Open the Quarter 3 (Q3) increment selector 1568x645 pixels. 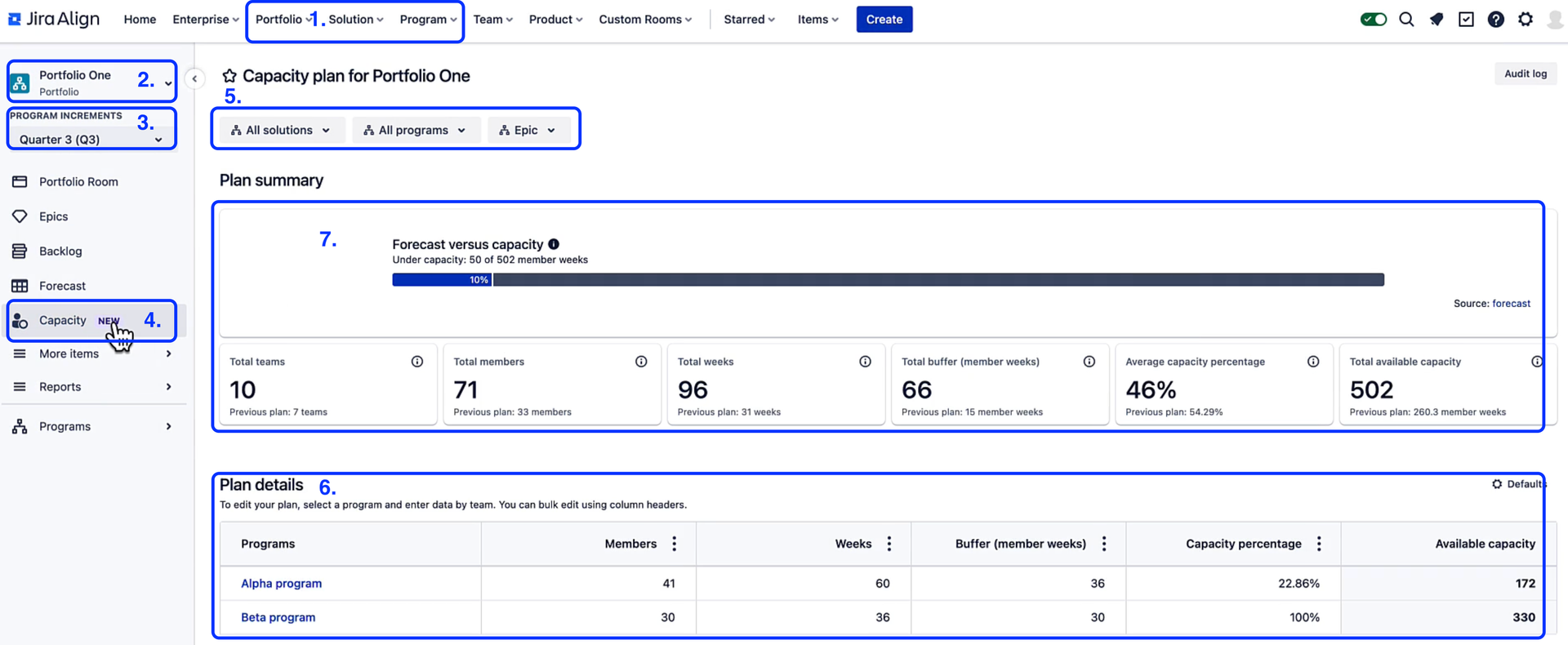coord(91,139)
